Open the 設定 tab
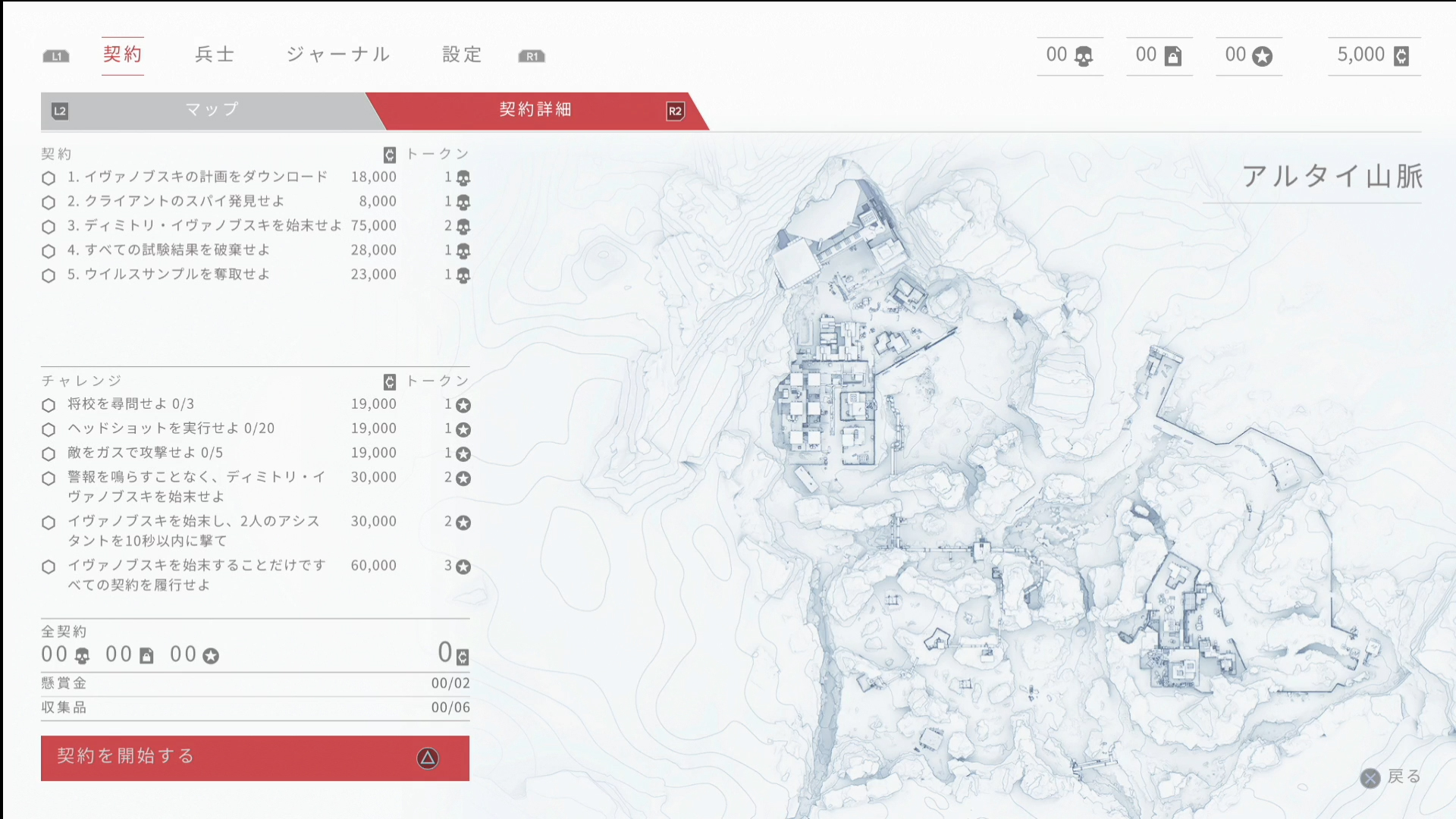 462,55
